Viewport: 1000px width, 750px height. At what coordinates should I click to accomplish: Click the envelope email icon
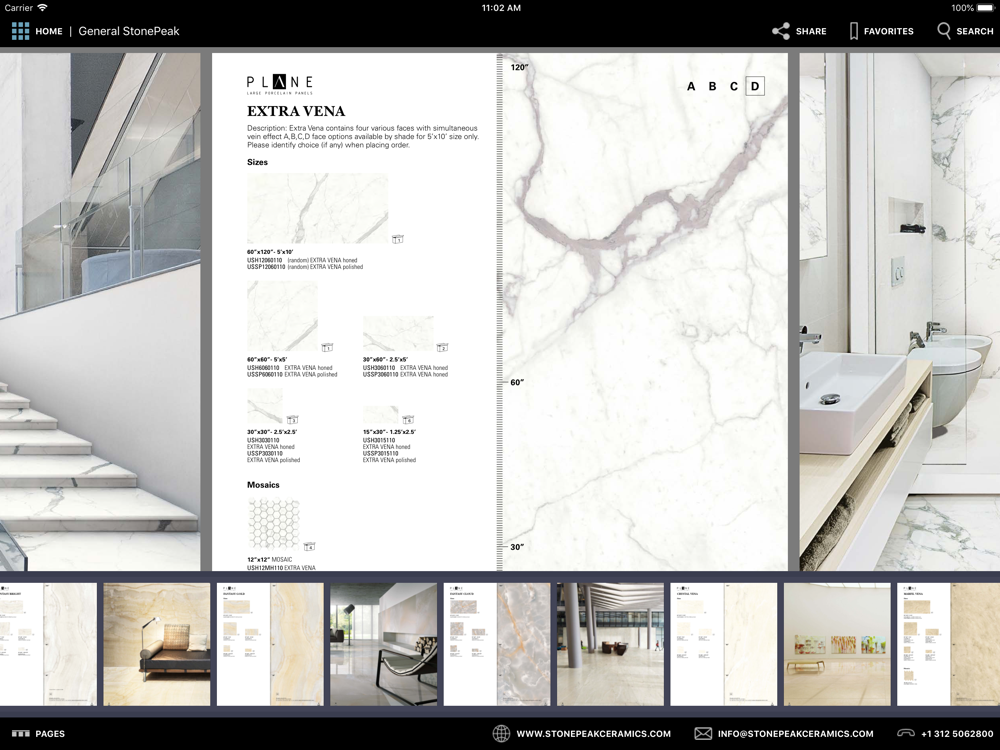[x=703, y=733]
